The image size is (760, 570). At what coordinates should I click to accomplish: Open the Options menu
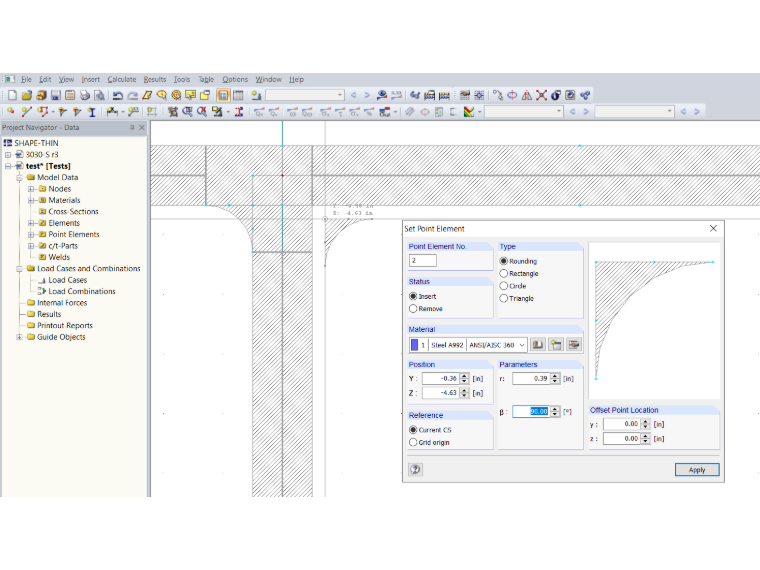(235, 79)
